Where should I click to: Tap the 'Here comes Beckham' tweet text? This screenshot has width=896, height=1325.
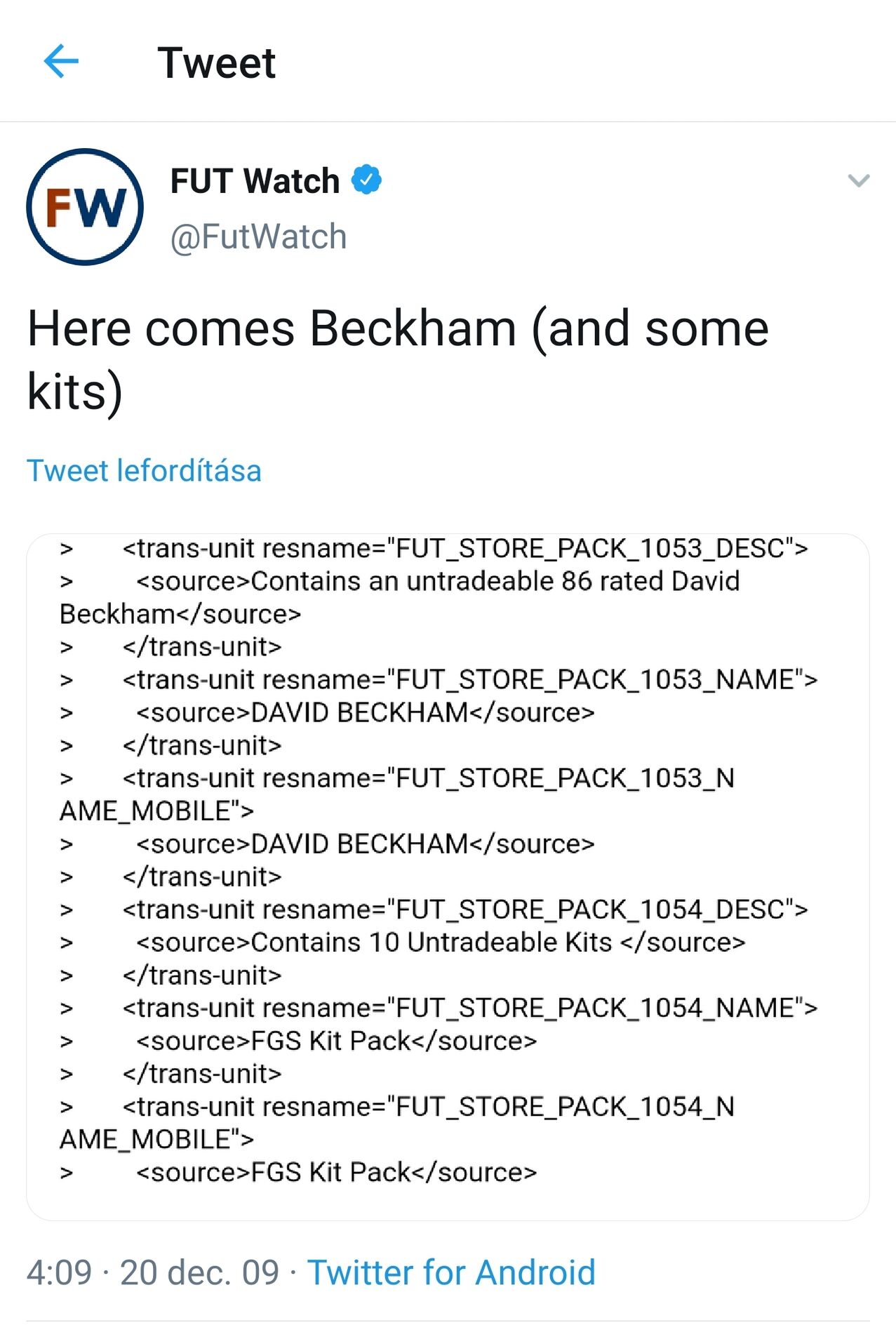click(x=398, y=328)
